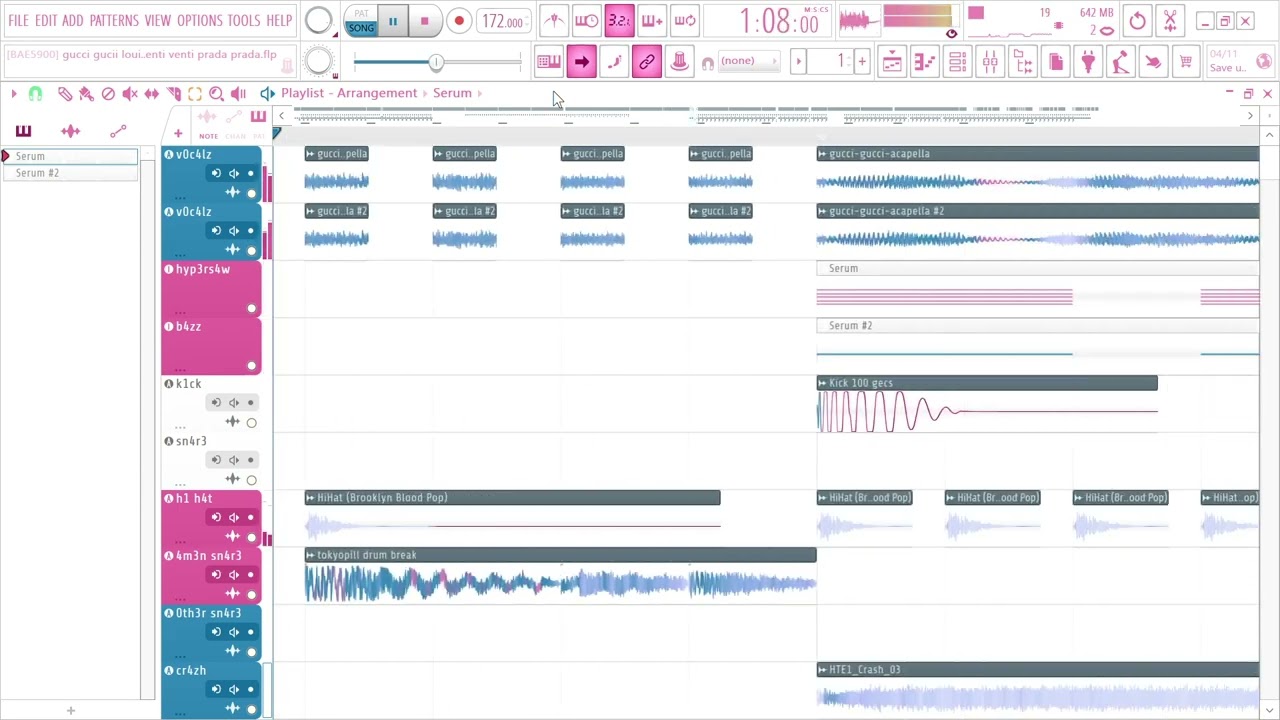The width and height of the screenshot is (1280, 720).
Task: Select the paint brush tool in playlist
Action: (x=86, y=93)
